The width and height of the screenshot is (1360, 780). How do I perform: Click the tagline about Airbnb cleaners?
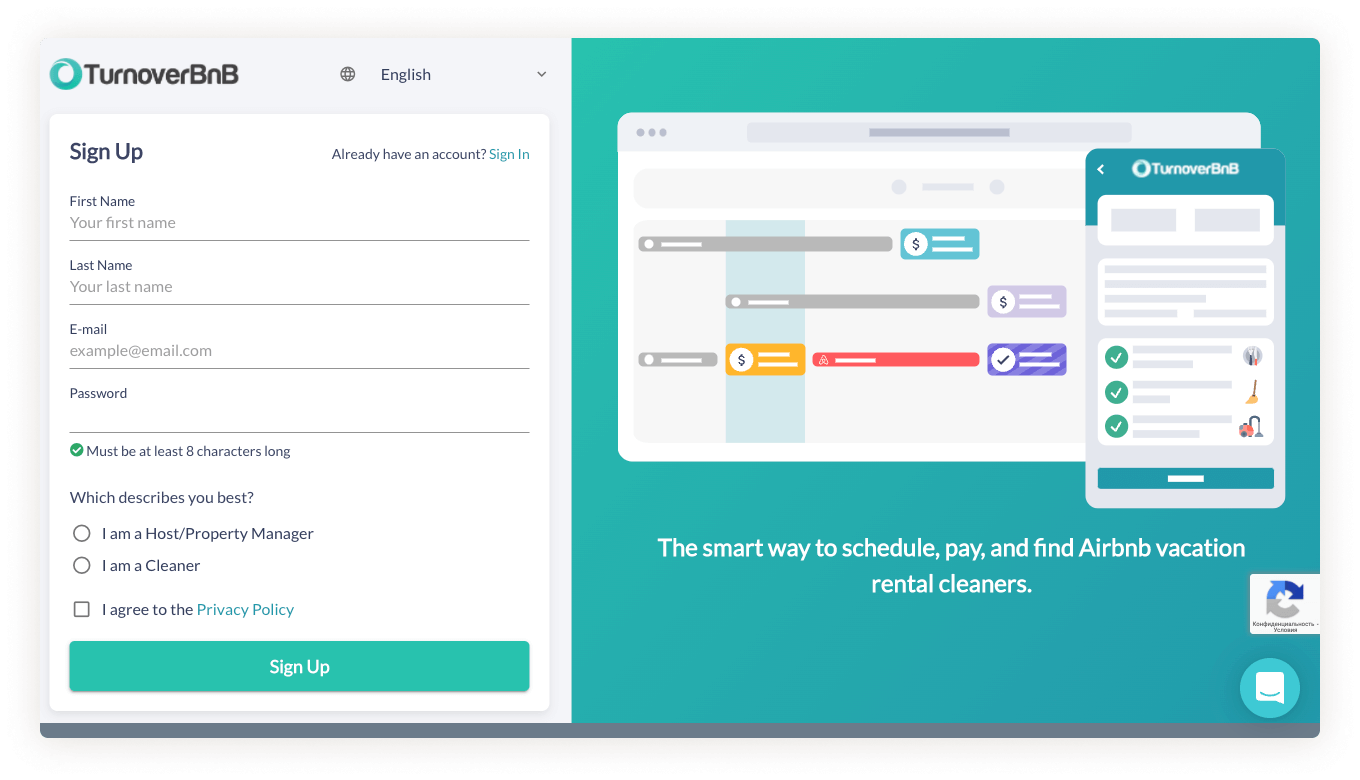(x=951, y=566)
